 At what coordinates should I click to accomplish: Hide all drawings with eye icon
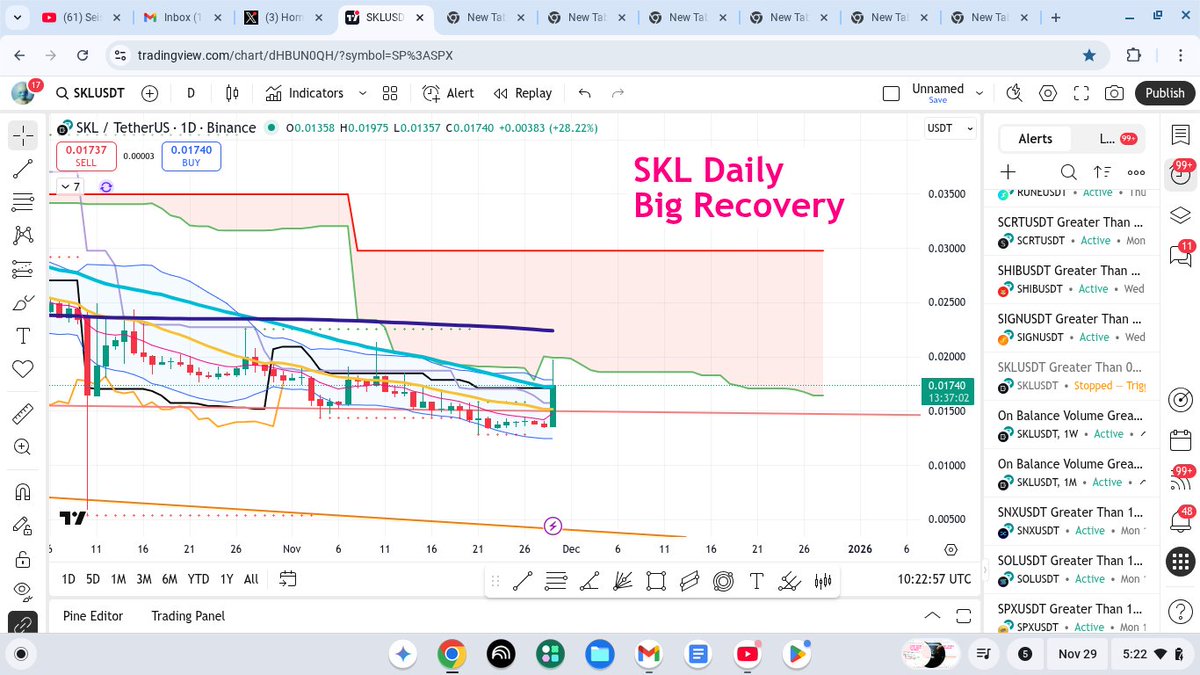pos(24,590)
